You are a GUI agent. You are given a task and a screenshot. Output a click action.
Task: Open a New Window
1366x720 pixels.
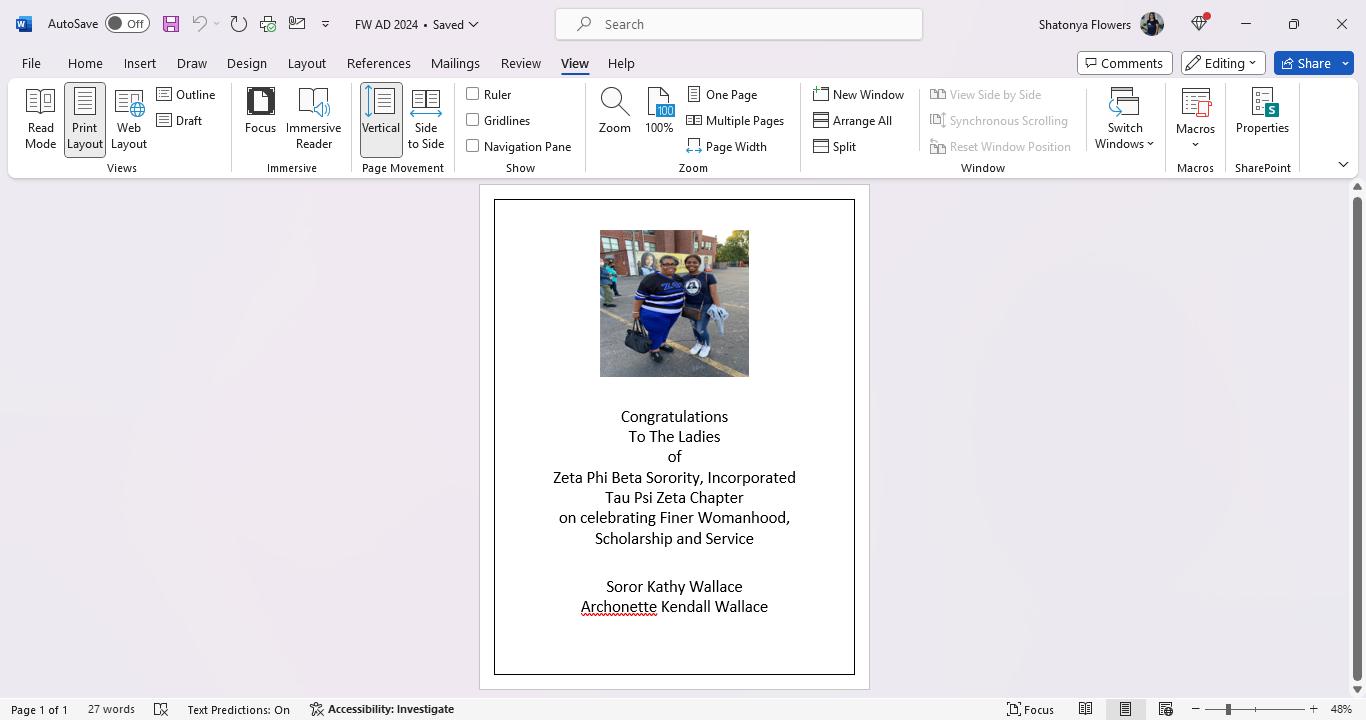point(859,94)
